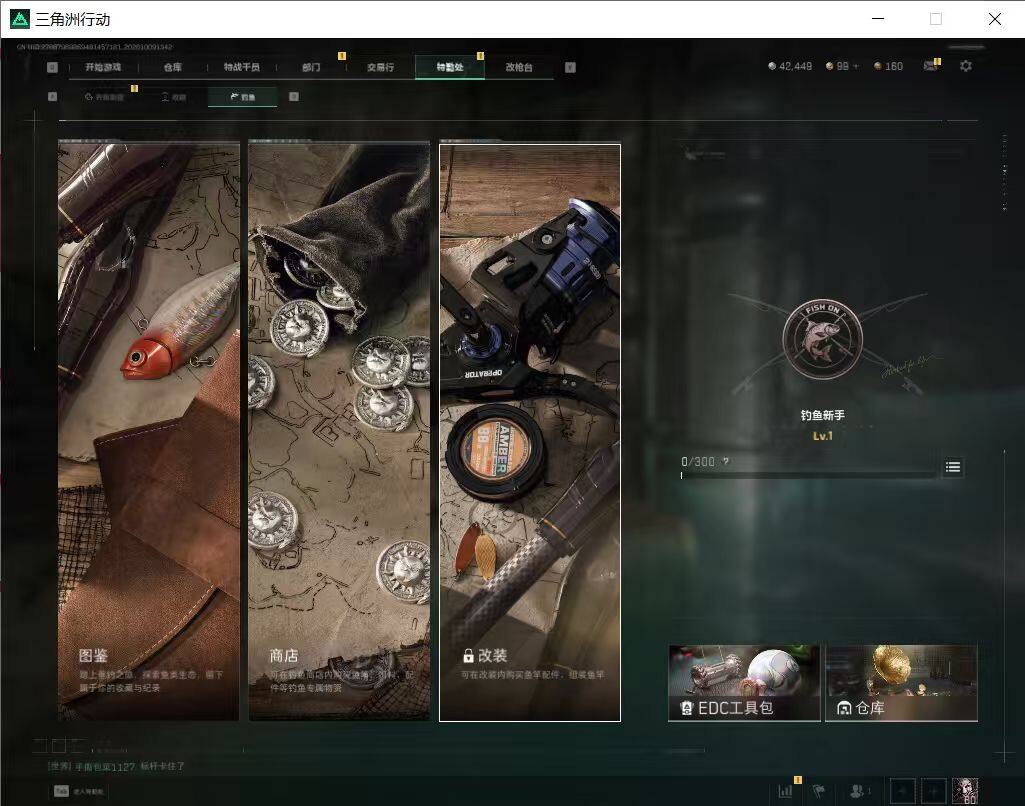
Task: Switch to the 仓库 top tab
Action: tap(173, 67)
